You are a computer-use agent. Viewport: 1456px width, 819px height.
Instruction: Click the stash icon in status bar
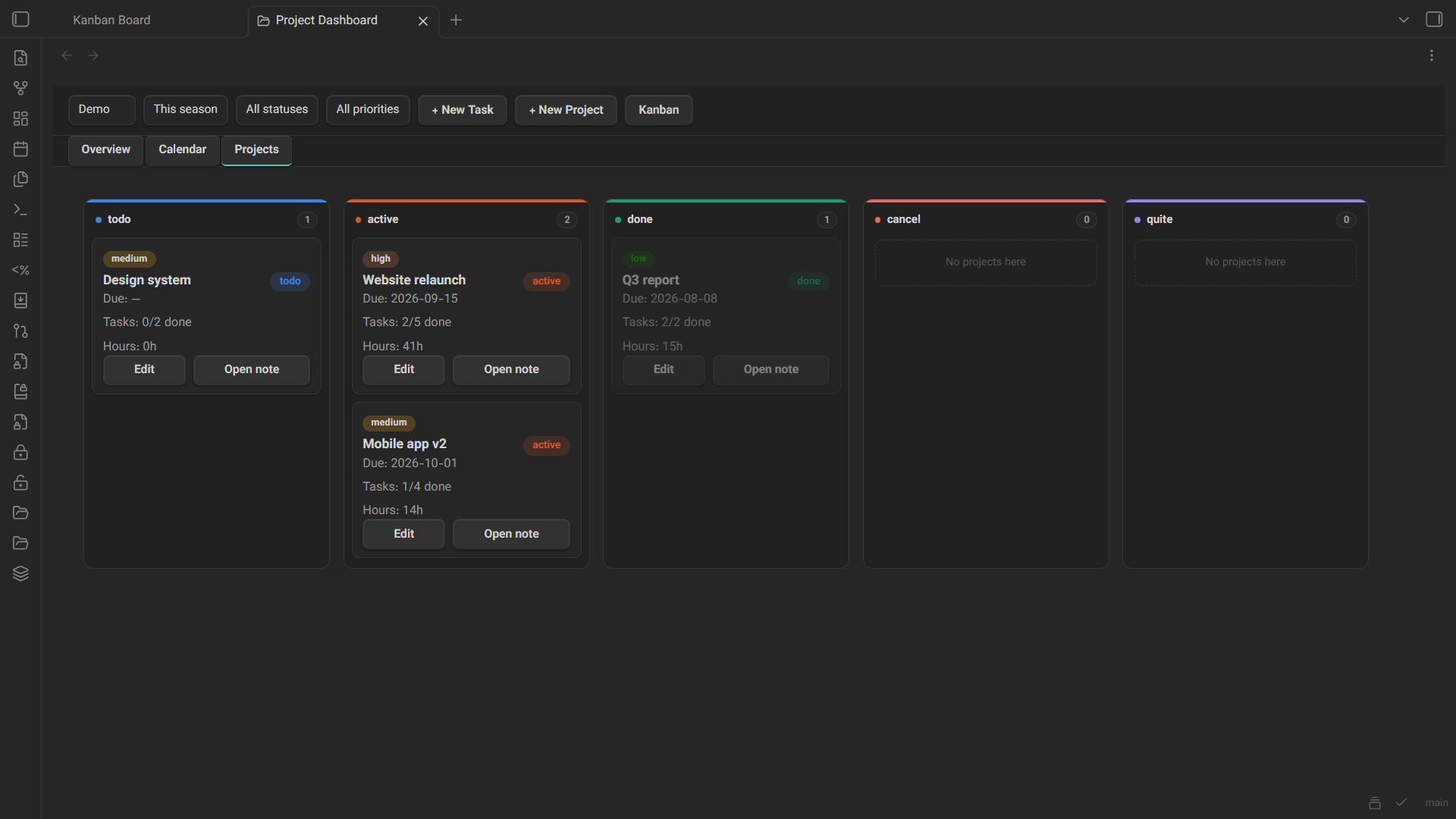tap(1375, 802)
